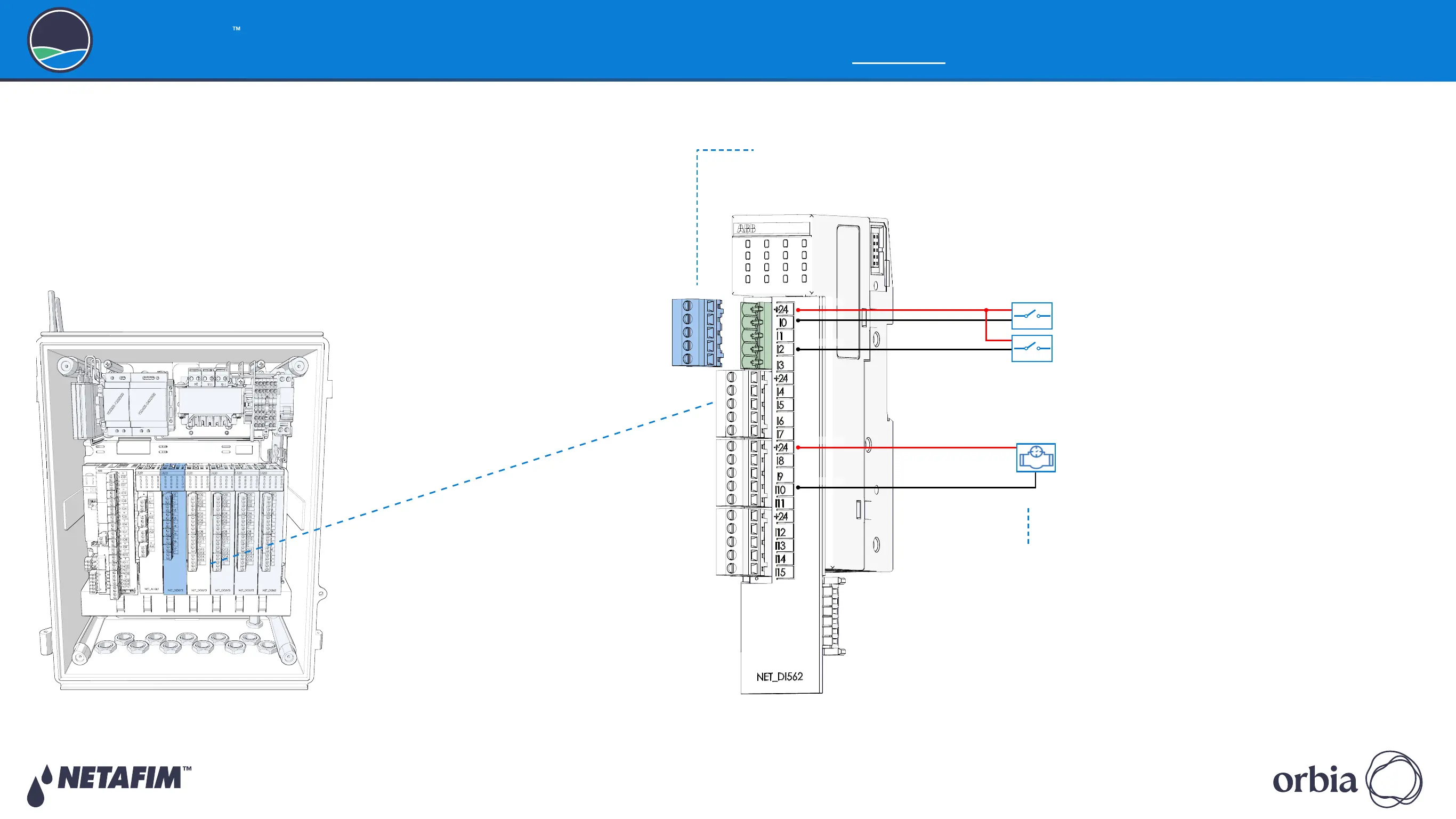Click the NET_DI562 module label
1456x819 pixels.
780,677
